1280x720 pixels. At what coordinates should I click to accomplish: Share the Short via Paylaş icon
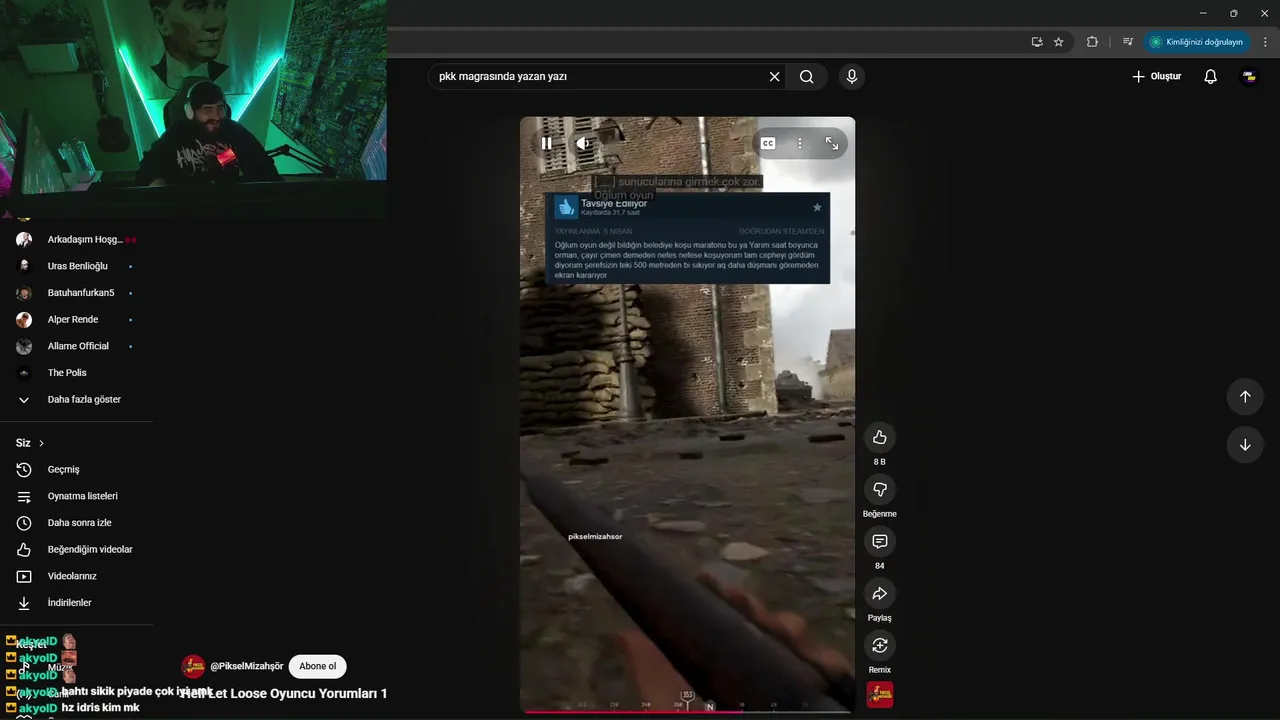pos(880,593)
